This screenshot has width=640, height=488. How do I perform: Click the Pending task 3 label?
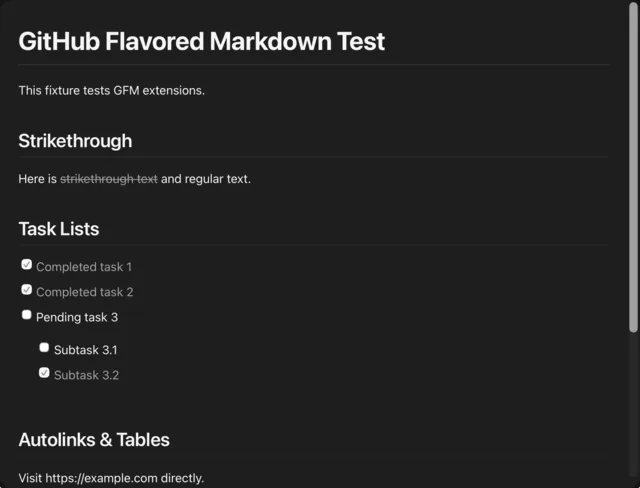(77, 317)
